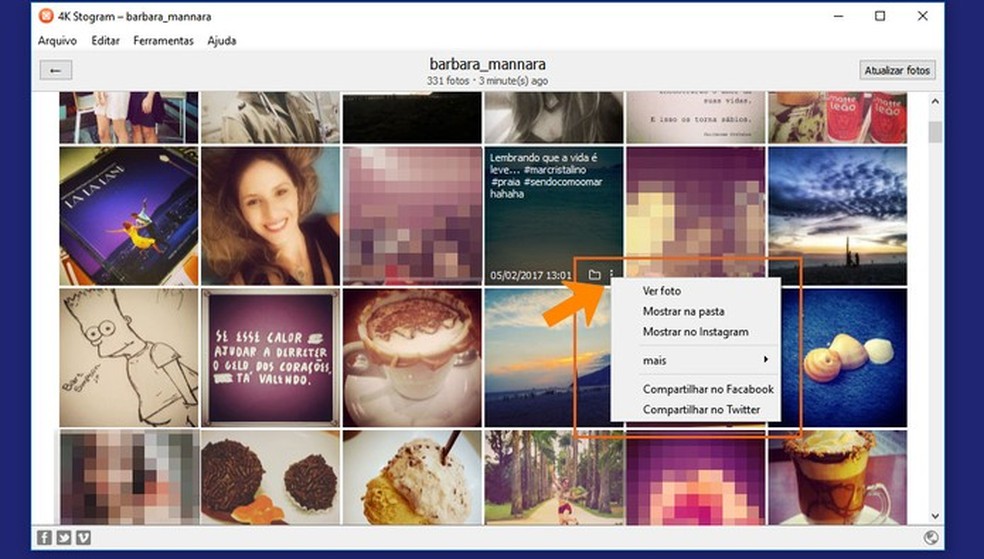Click the globe icon in status bar
984x559 pixels.
[931, 537]
